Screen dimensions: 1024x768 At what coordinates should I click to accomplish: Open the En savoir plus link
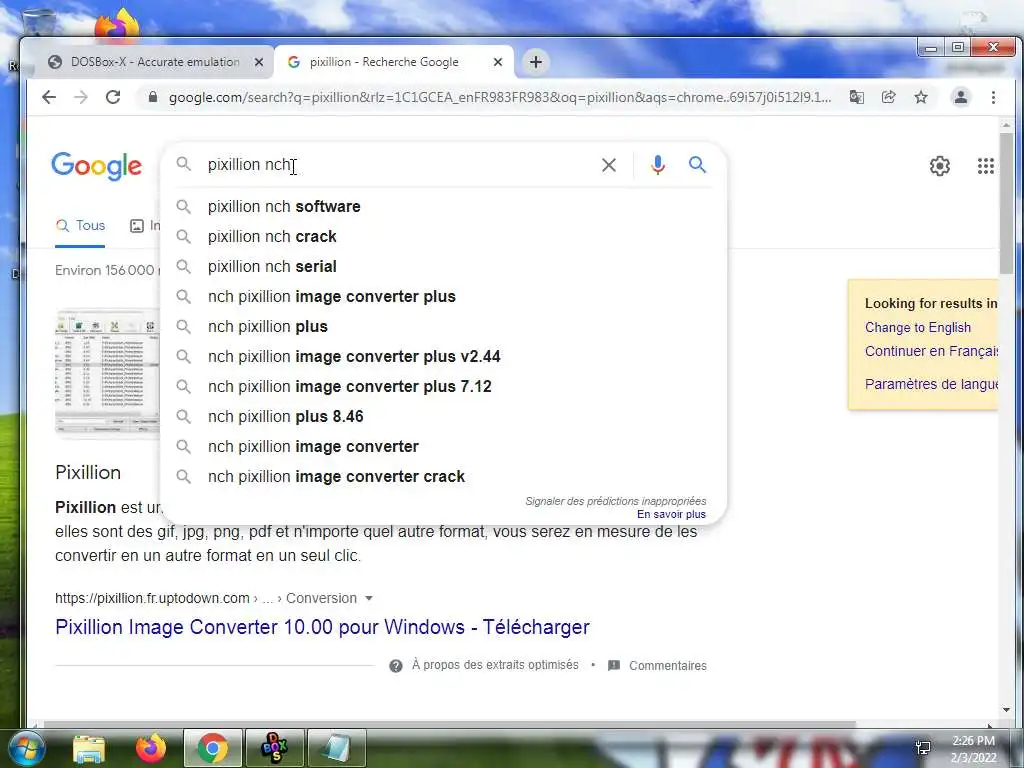671,515
